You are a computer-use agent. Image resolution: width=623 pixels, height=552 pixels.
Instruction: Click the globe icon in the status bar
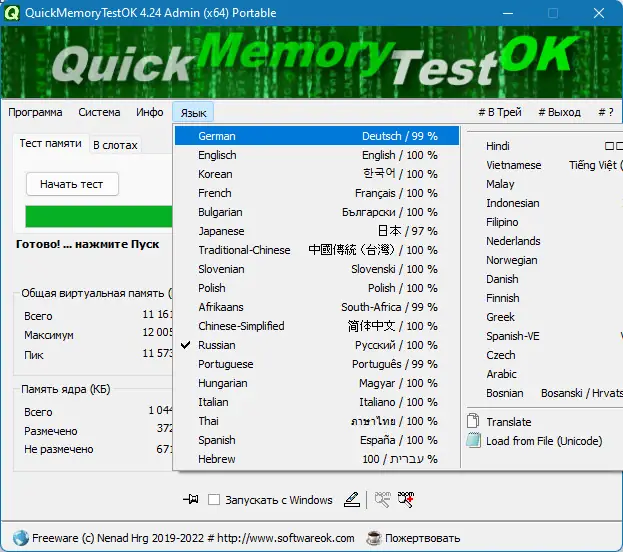pos(20,538)
